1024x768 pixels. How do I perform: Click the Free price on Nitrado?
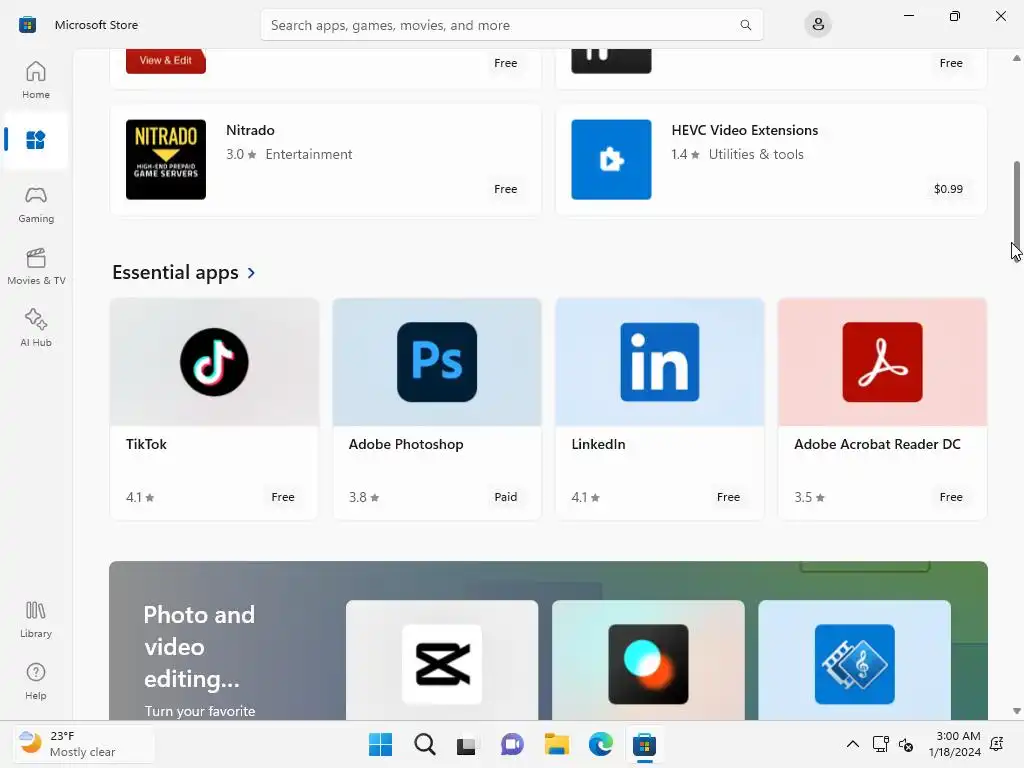(505, 189)
